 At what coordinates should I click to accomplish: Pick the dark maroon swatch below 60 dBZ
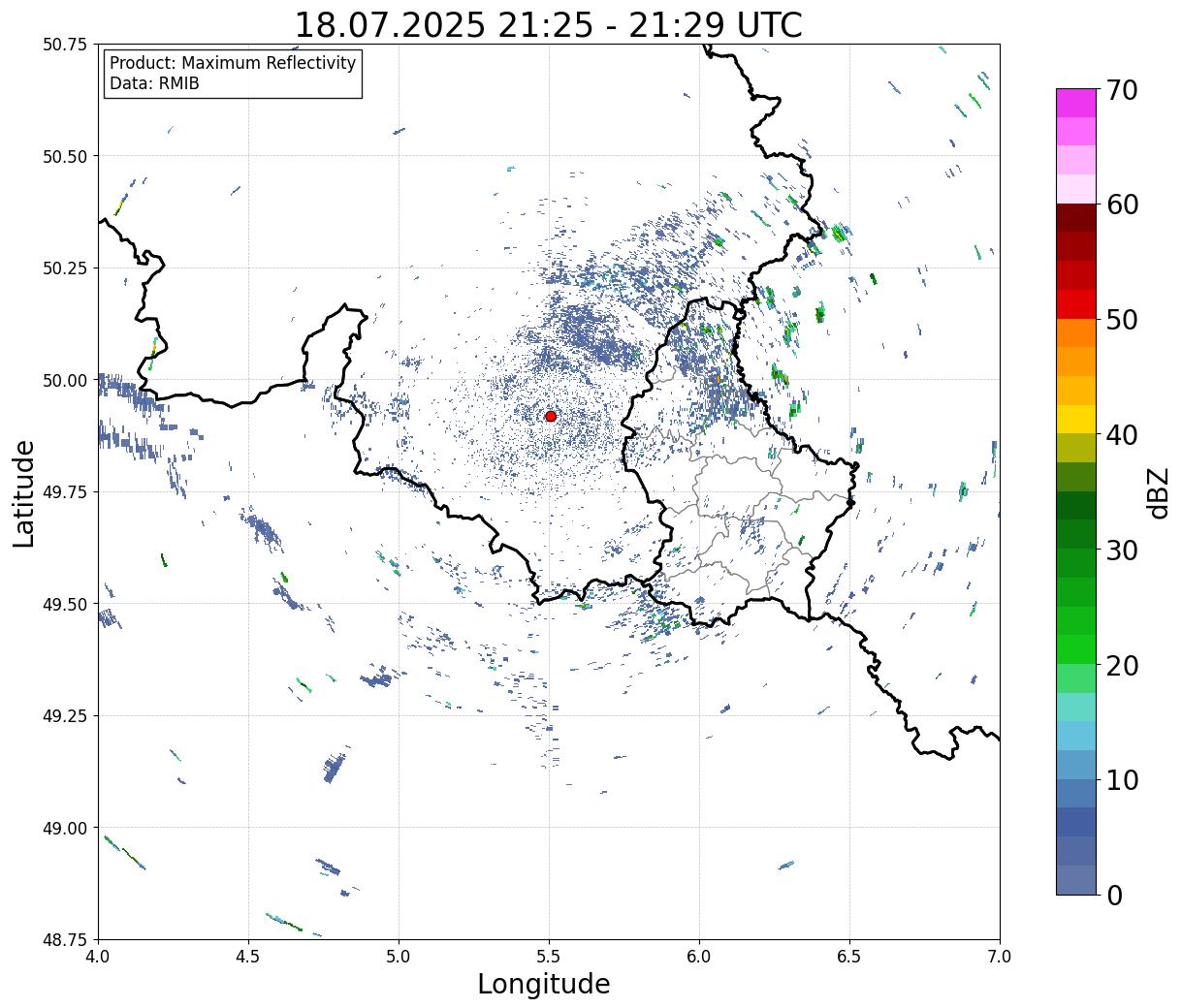click(x=1076, y=218)
